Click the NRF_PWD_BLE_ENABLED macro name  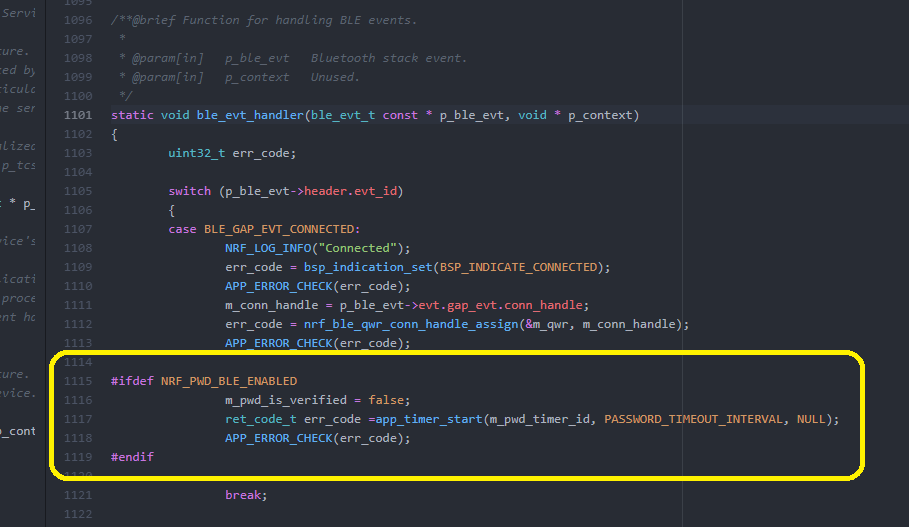[229, 381]
